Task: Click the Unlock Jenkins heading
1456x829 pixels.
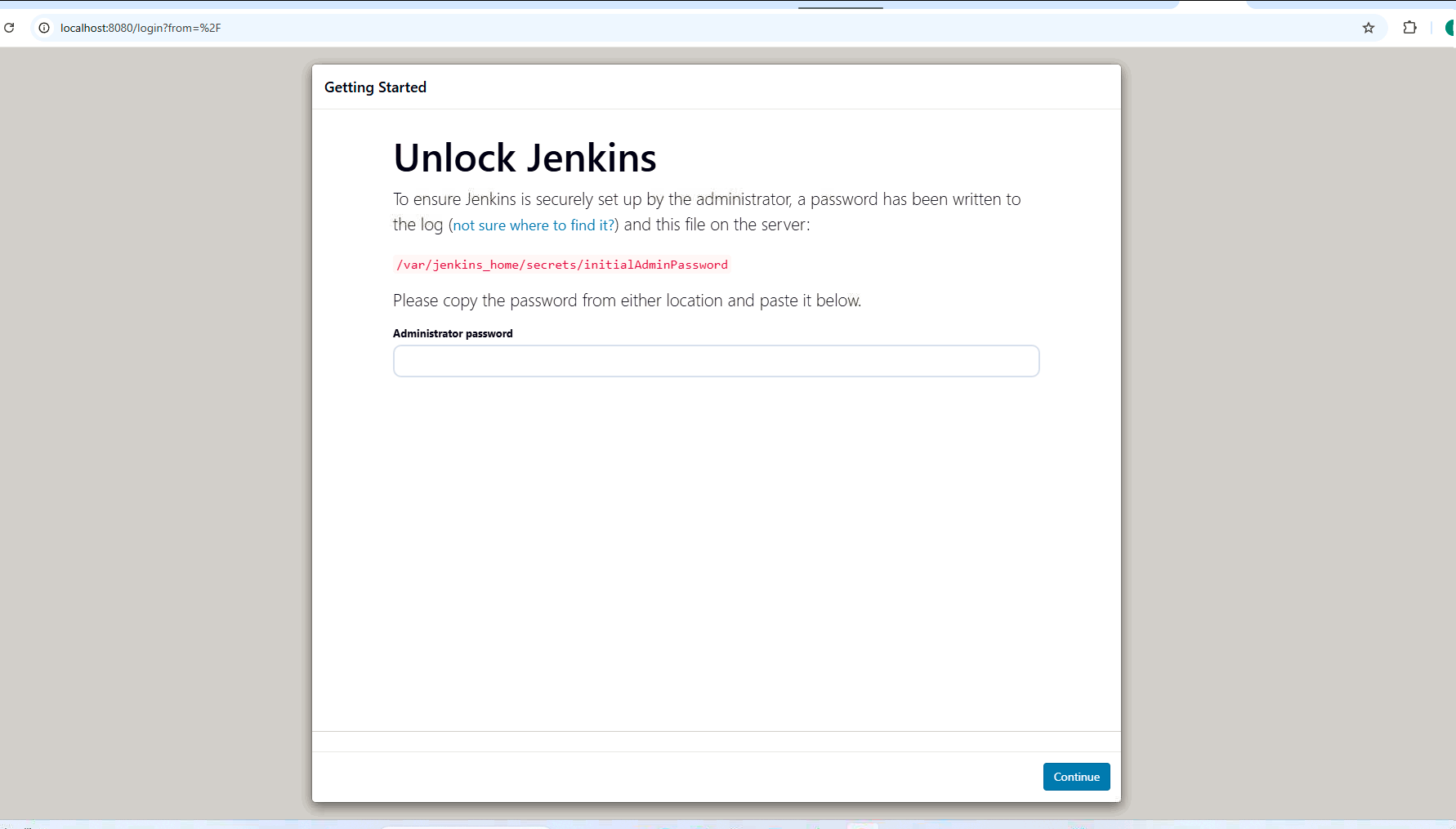Action: [x=525, y=158]
